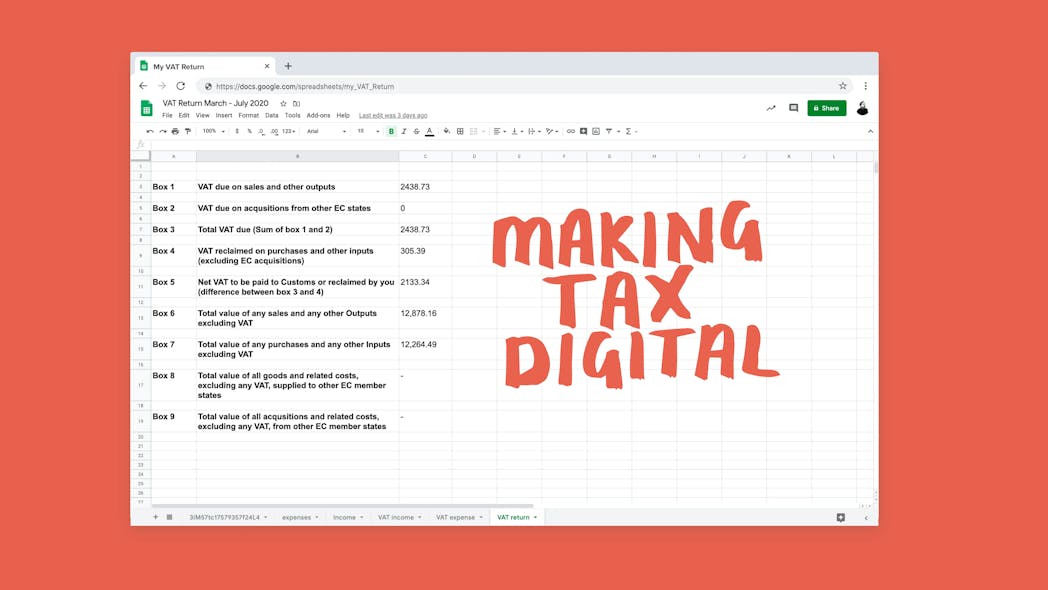Viewport: 1048px width, 590px height.
Task: Print the spreadsheet using the printer icon
Action: [175, 132]
